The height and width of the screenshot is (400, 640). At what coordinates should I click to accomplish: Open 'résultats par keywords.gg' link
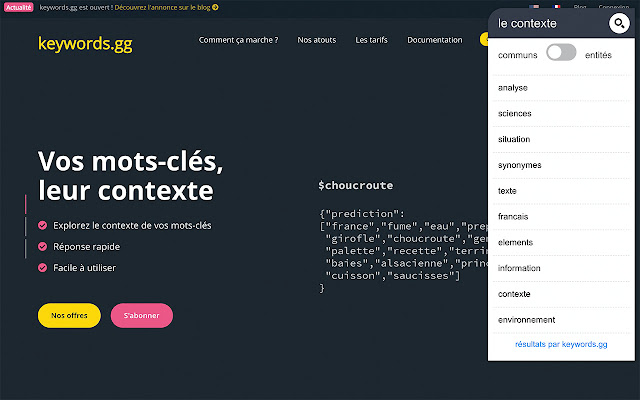tap(561, 344)
